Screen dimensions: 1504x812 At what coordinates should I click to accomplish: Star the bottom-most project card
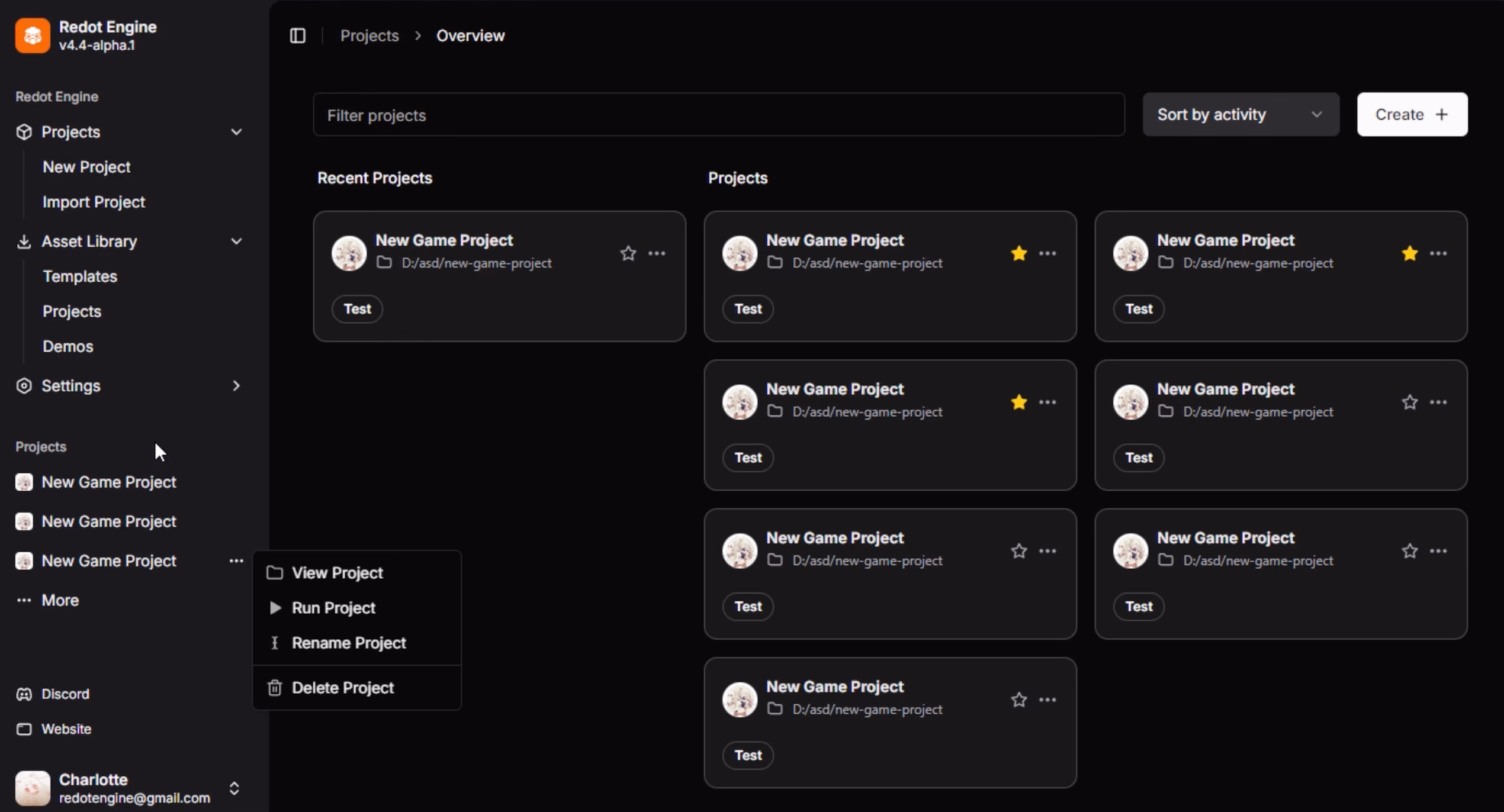pos(1018,700)
